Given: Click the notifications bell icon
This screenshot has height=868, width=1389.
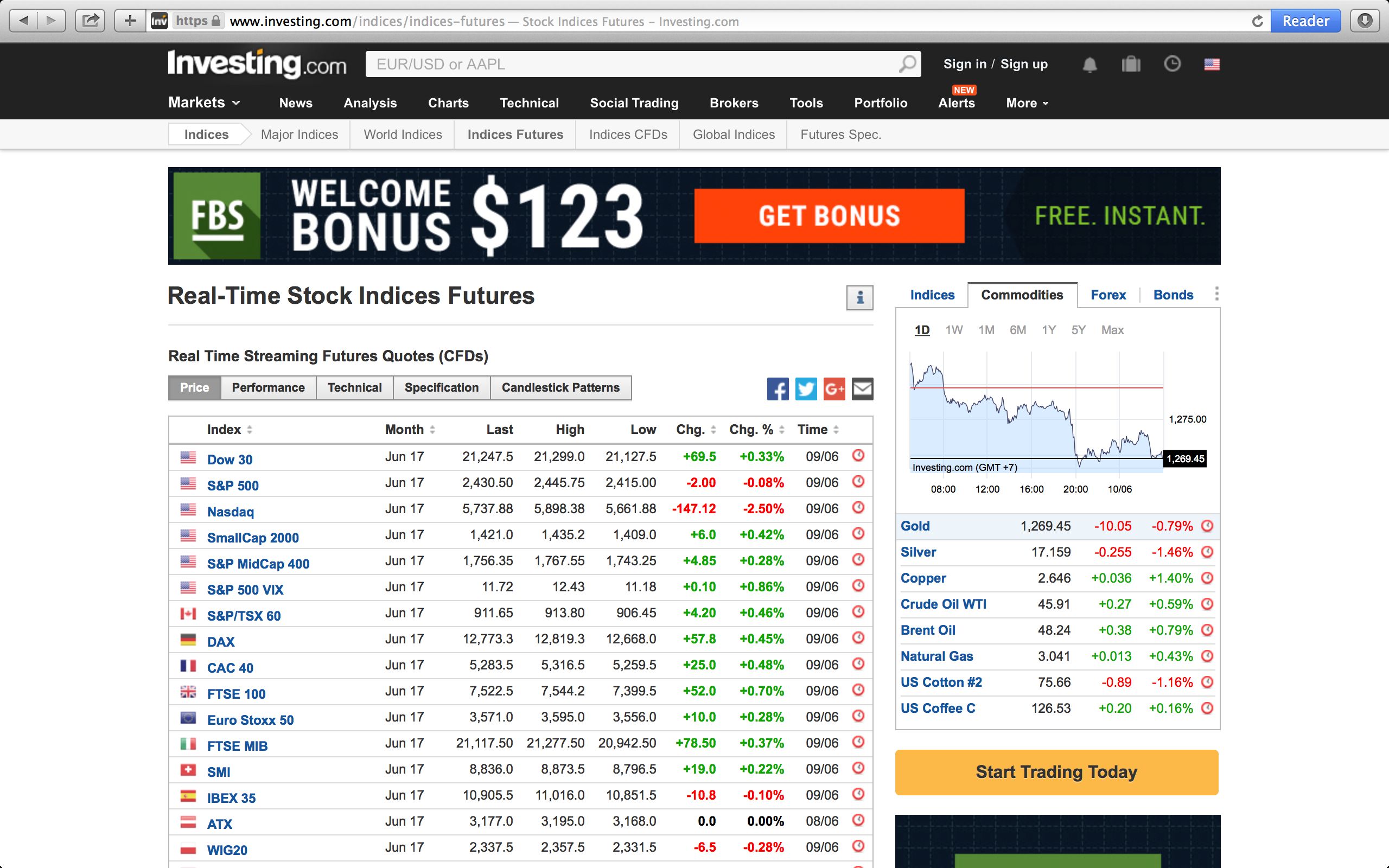Looking at the screenshot, I should [1089, 65].
